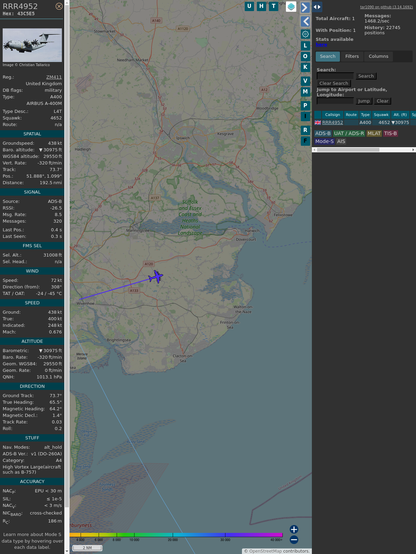Click the SIGNAL section header
This screenshot has width=416, height=554.
coord(32,192)
